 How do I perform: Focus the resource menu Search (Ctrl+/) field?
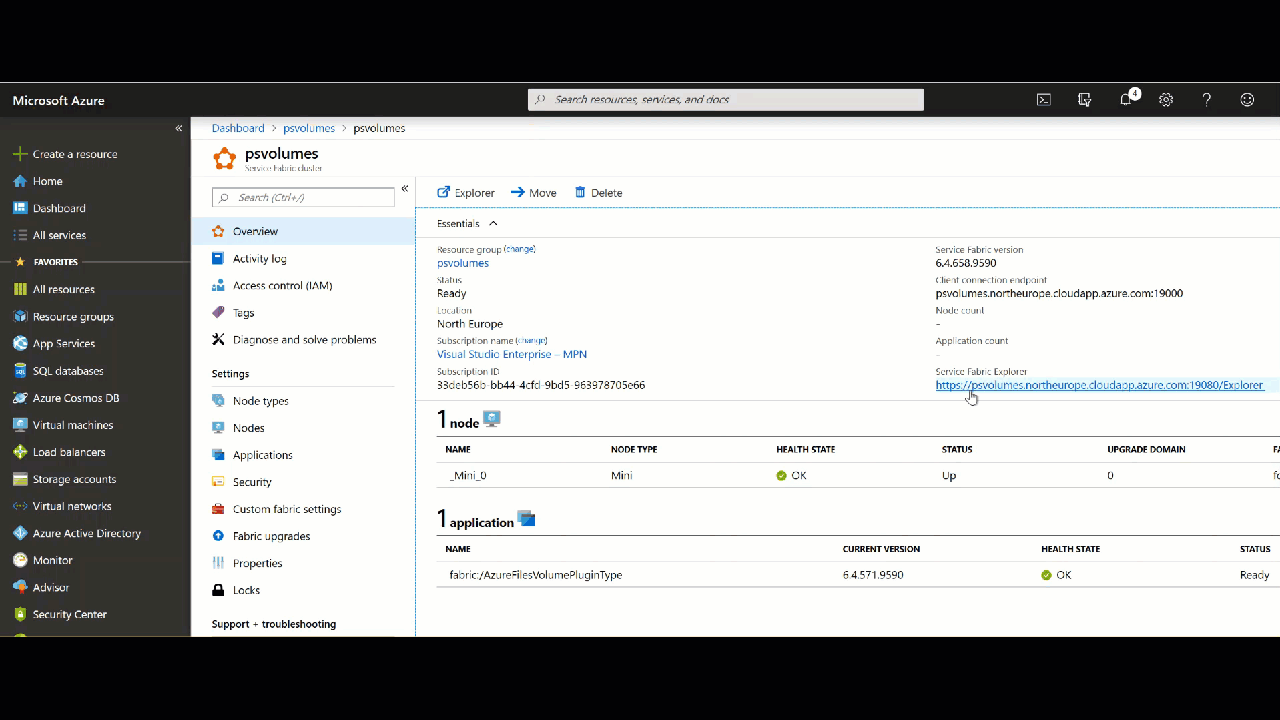[x=303, y=197]
